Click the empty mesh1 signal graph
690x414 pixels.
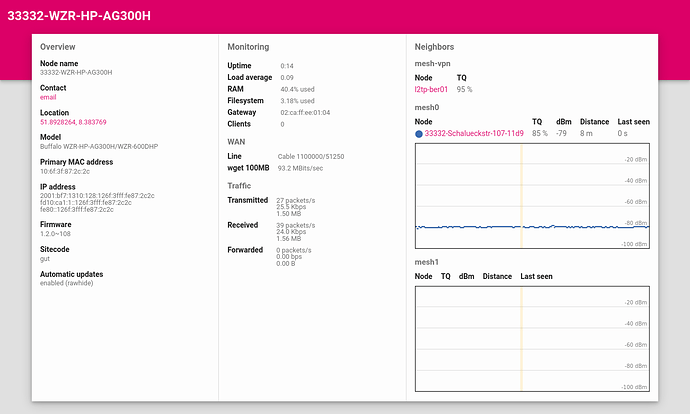pos(532,339)
